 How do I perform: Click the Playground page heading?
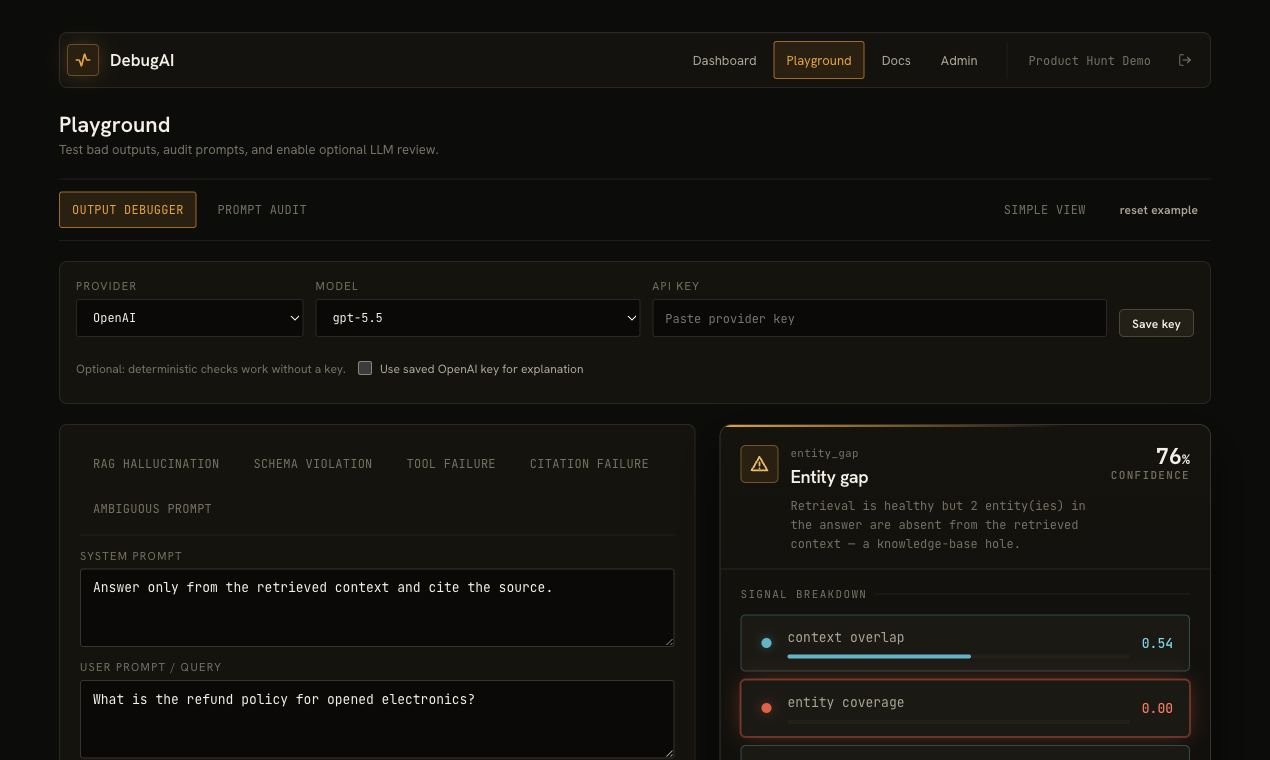pos(114,125)
